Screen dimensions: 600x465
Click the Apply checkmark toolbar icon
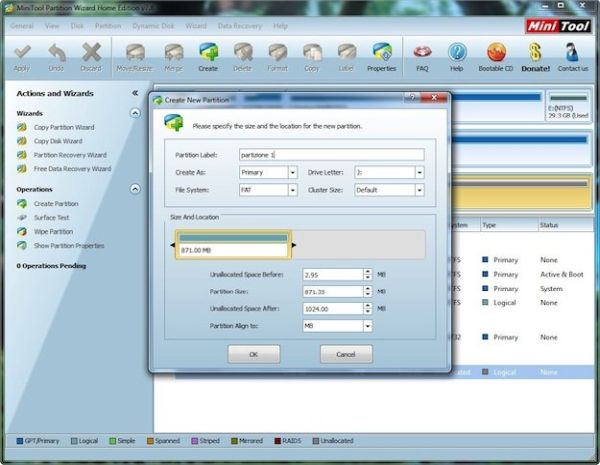(22, 53)
